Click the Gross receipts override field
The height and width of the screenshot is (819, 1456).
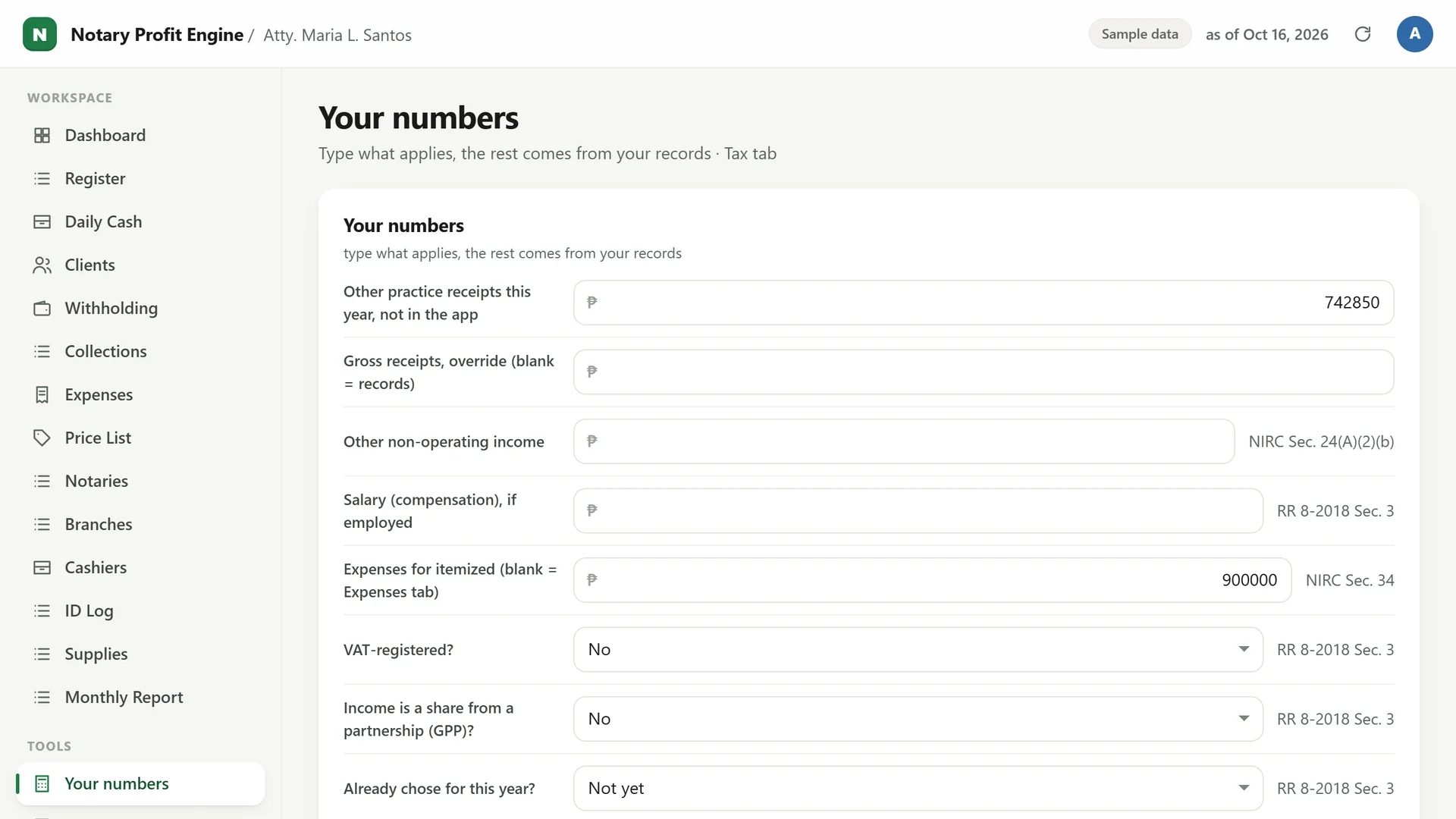point(984,372)
